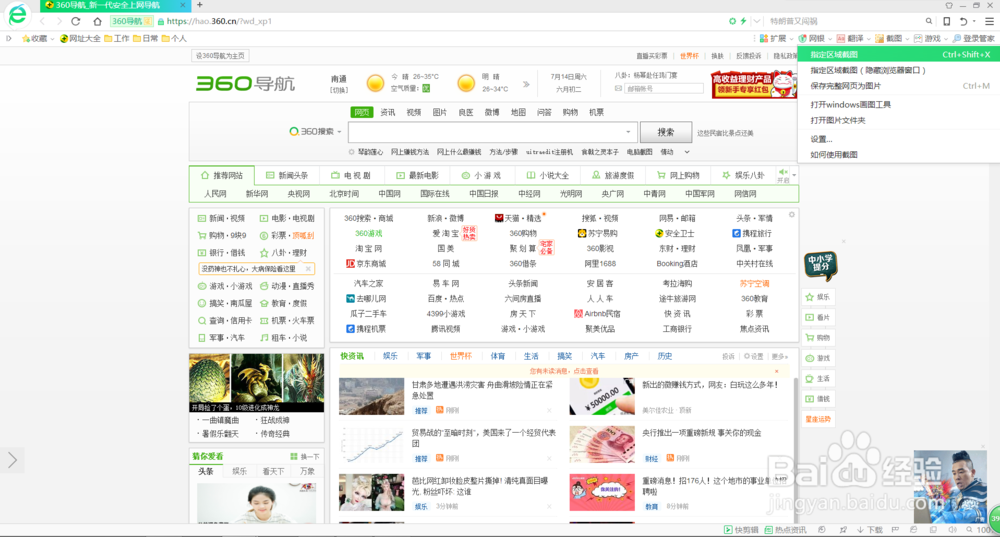Open the address bar dropdown chevron
Viewport: 1000px width, 537px height.
[757, 21]
